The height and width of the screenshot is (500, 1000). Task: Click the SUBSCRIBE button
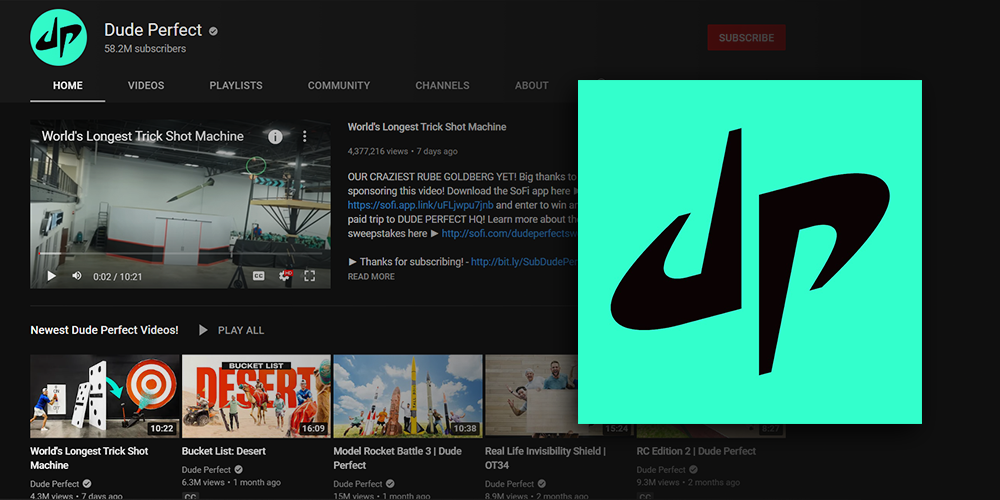pos(746,38)
